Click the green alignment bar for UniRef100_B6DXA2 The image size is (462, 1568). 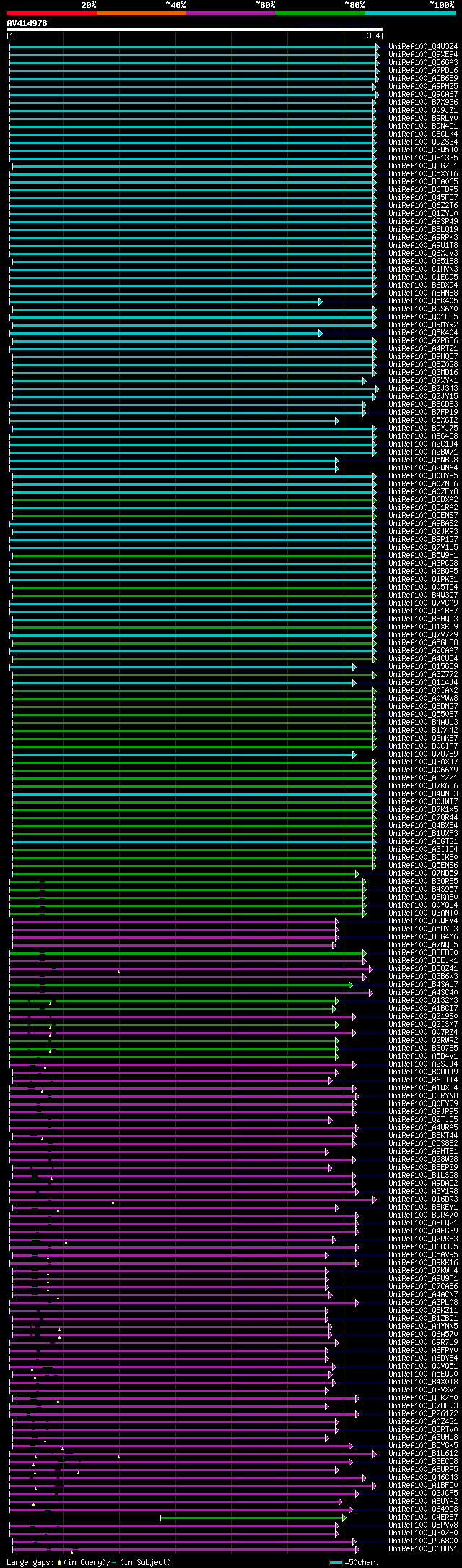194,500
